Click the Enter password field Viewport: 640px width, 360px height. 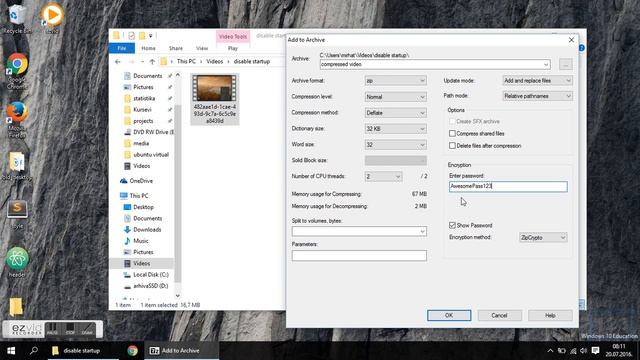508,187
